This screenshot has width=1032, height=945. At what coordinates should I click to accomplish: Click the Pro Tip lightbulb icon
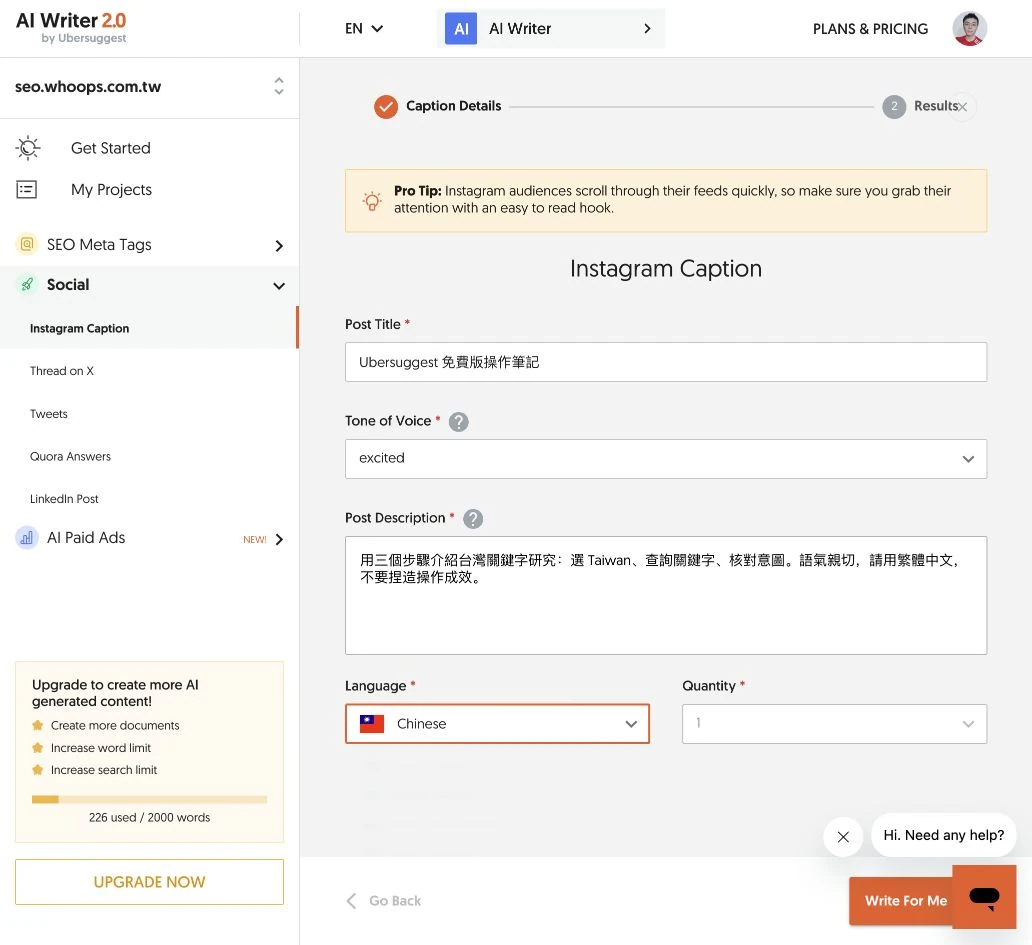click(372, 201)
